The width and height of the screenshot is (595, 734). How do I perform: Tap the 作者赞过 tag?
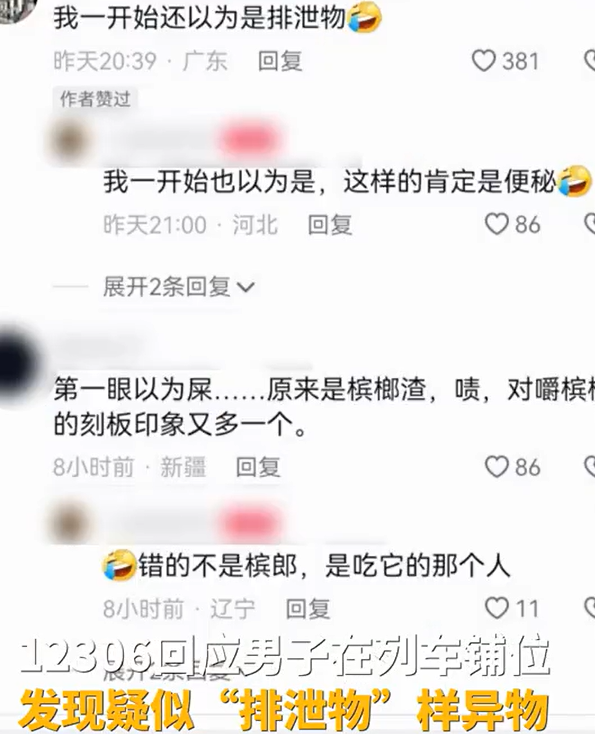pos(95,99)
